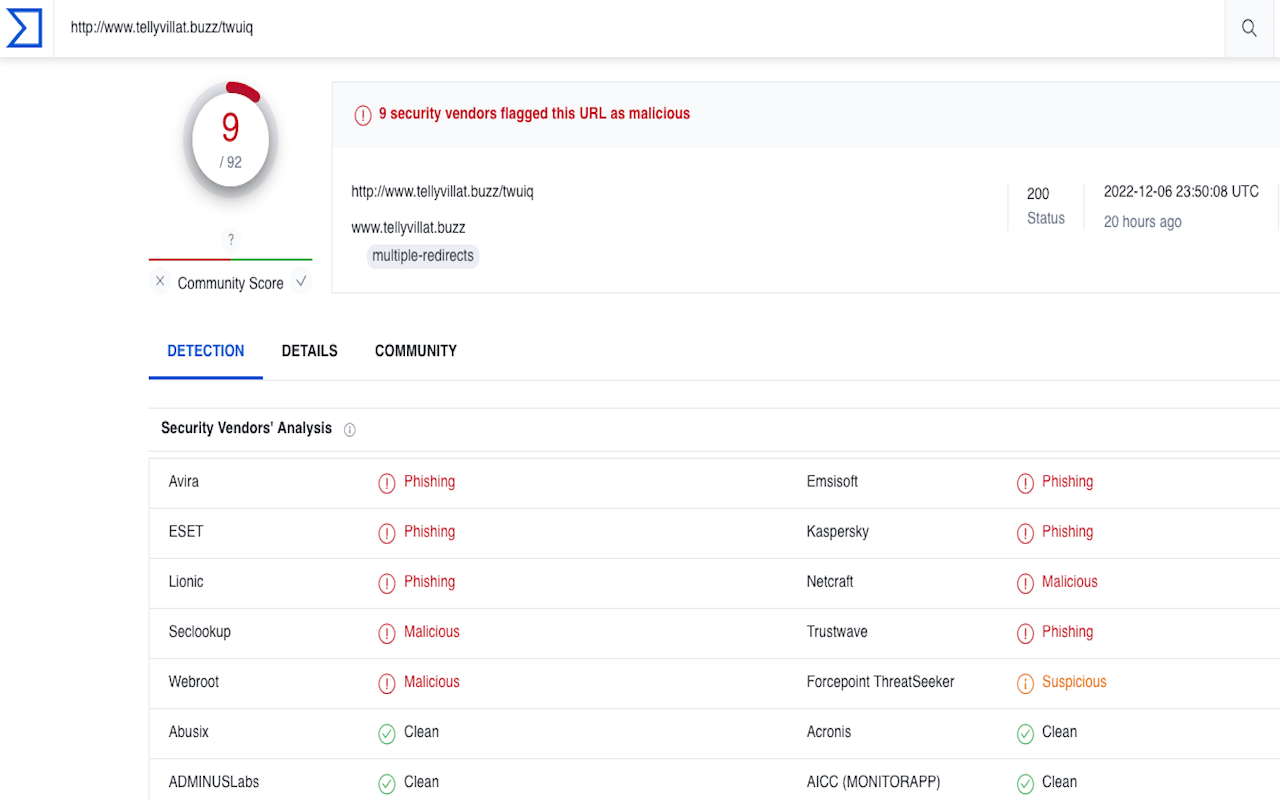This screenshot has width=1280, height=800.
Task: Click the VirusTotal logo icon
Action: [24, 28]
